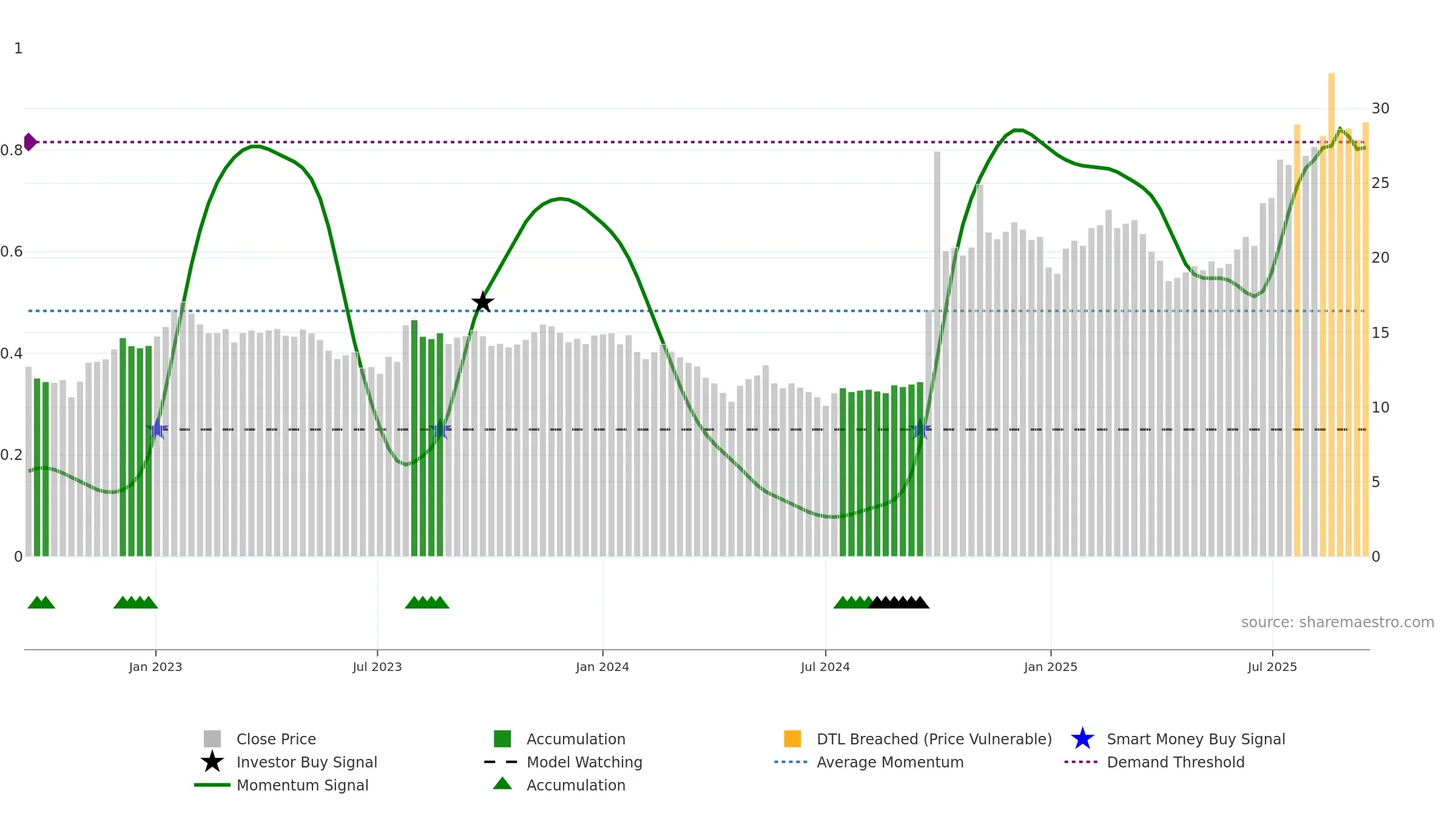The height and width of the screenshot is (819, 1456).
Task: Click the blue Smart Money star near Sep 2024
Action: [920, 429]
